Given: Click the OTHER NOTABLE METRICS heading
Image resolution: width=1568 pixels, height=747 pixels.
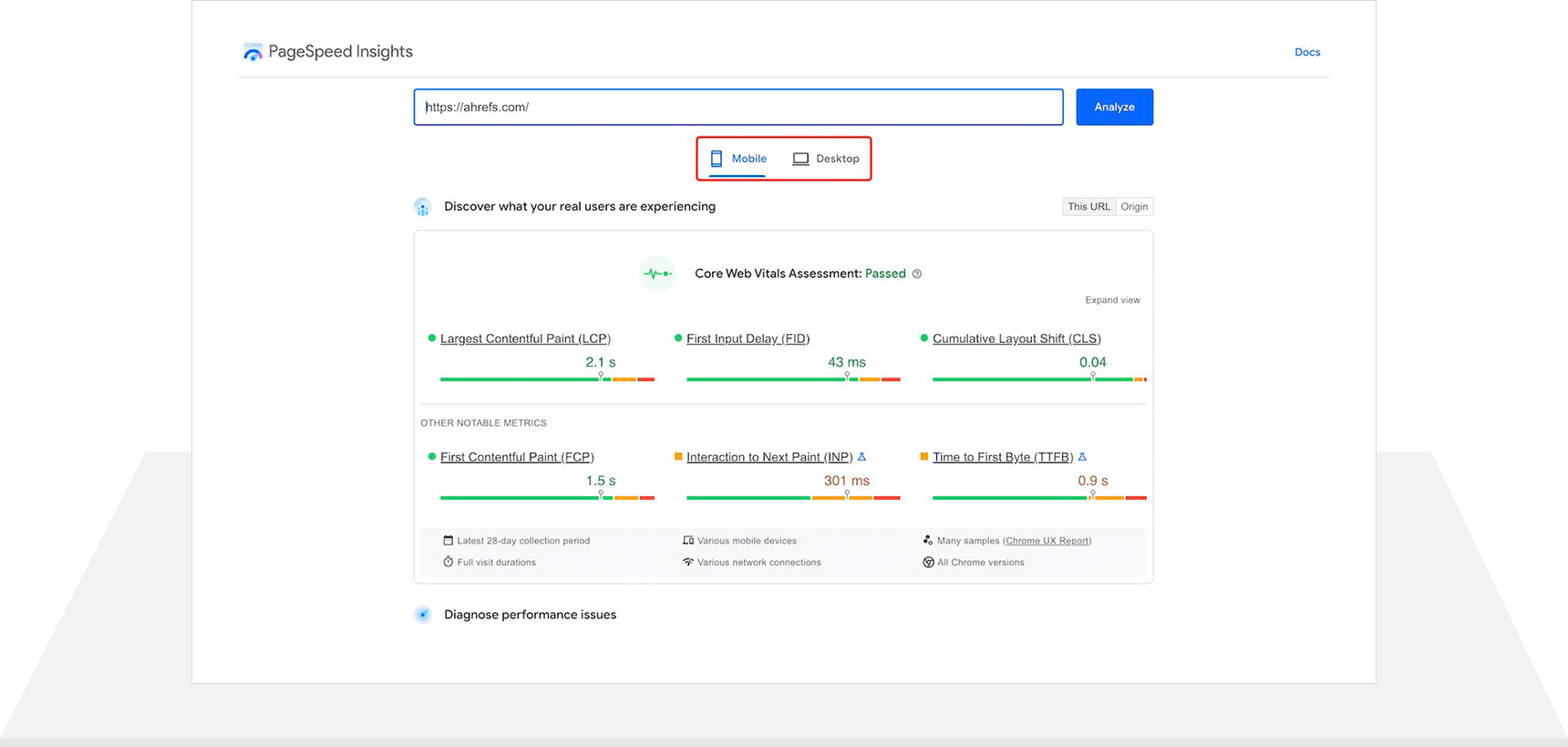Looking at the screenshot, I should click(483, 423).
